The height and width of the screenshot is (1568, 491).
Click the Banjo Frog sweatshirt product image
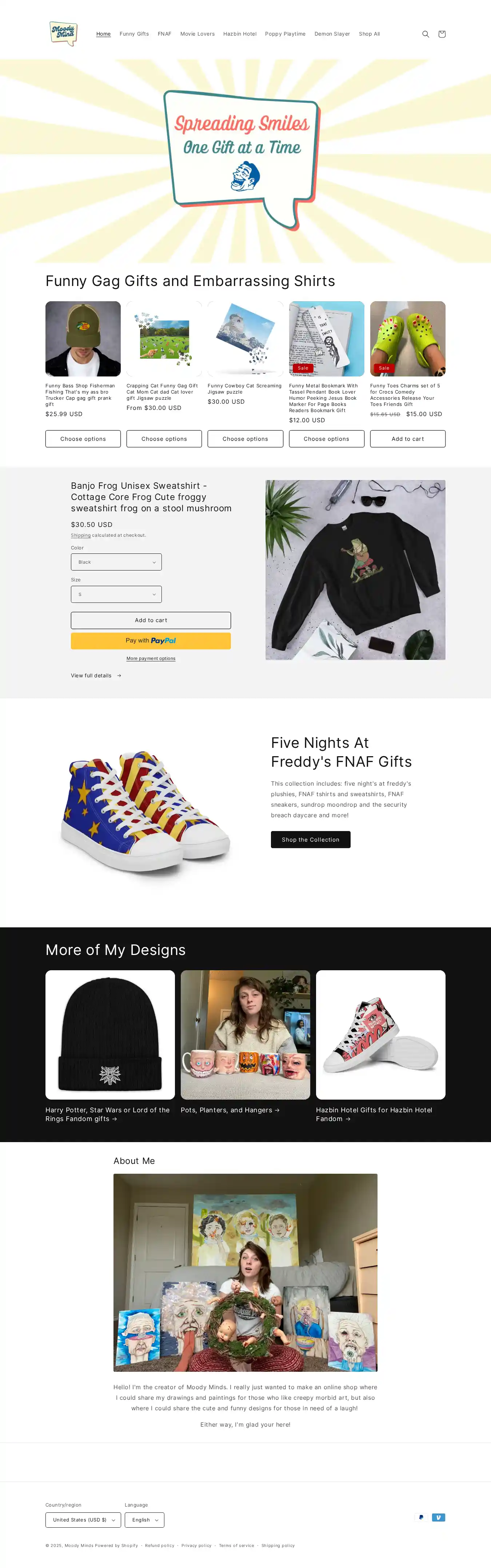[x=355, y=570]
